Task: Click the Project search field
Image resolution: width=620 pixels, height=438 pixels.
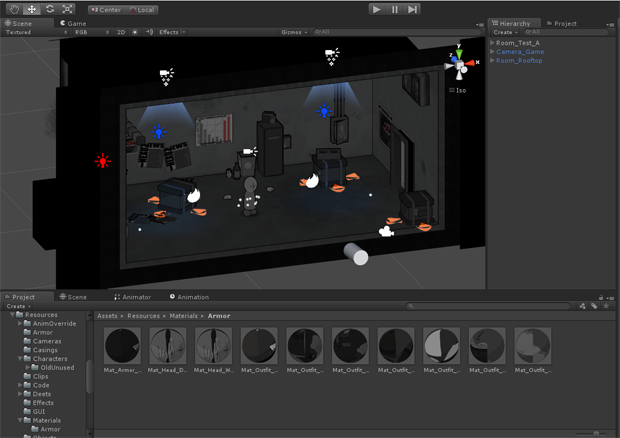Action: (489, 306)
